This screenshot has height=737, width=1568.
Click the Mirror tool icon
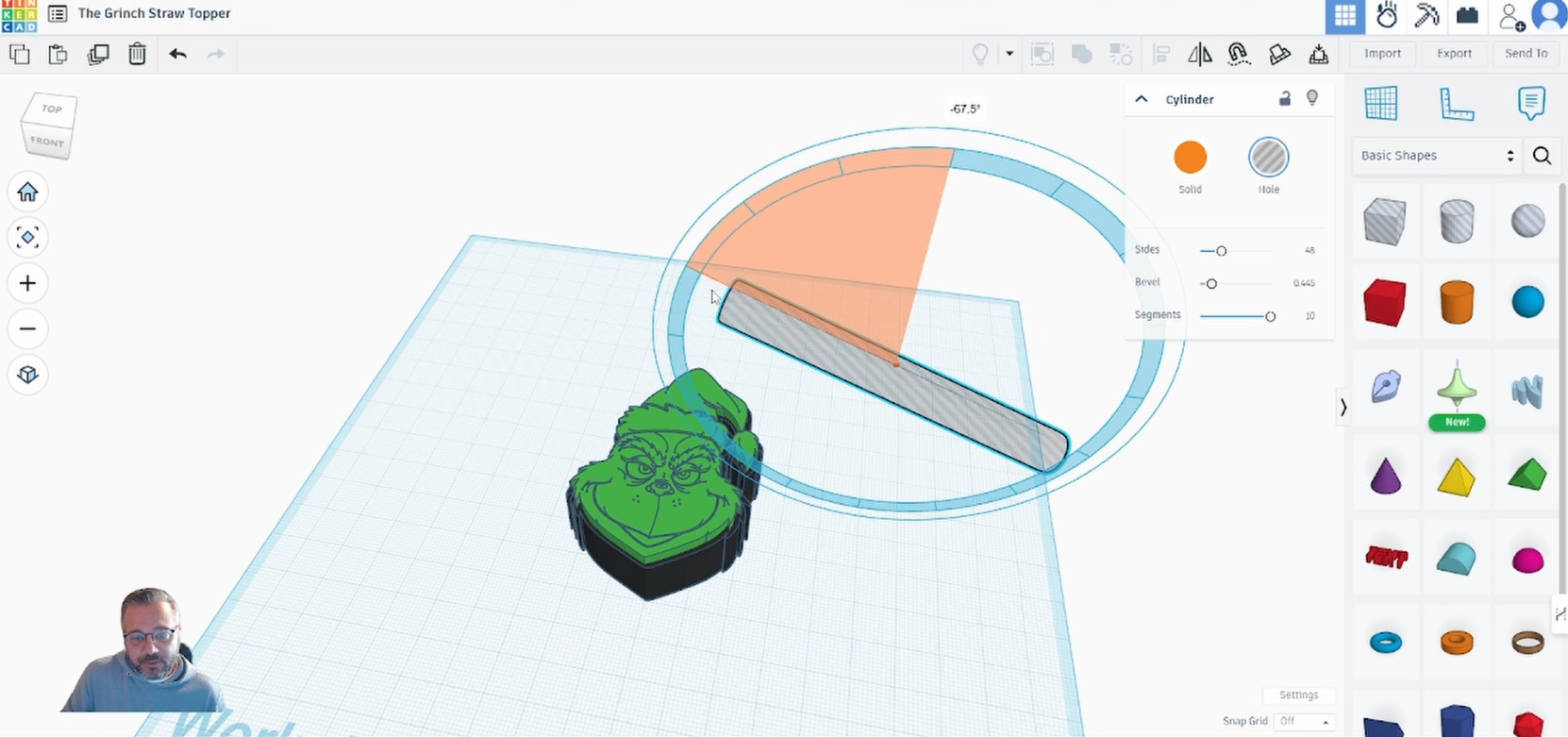[x=1199, y=54]
